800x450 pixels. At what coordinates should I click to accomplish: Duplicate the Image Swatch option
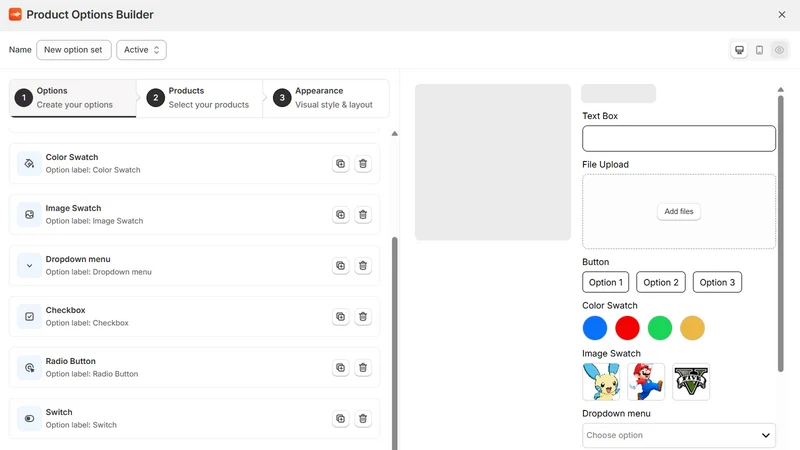[340, 215]
